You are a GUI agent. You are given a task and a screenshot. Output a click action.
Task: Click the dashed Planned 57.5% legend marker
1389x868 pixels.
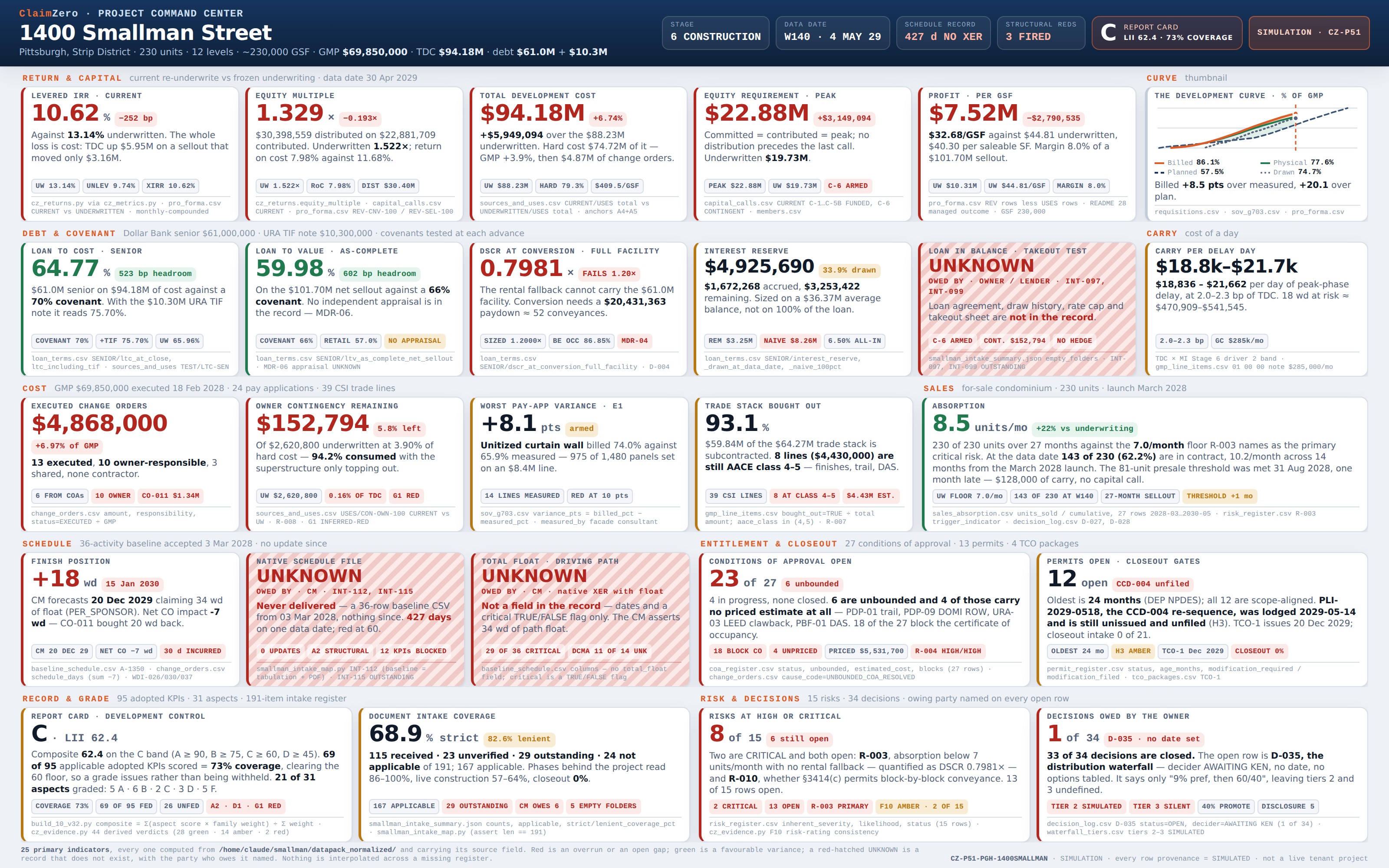click(1160, 172)
